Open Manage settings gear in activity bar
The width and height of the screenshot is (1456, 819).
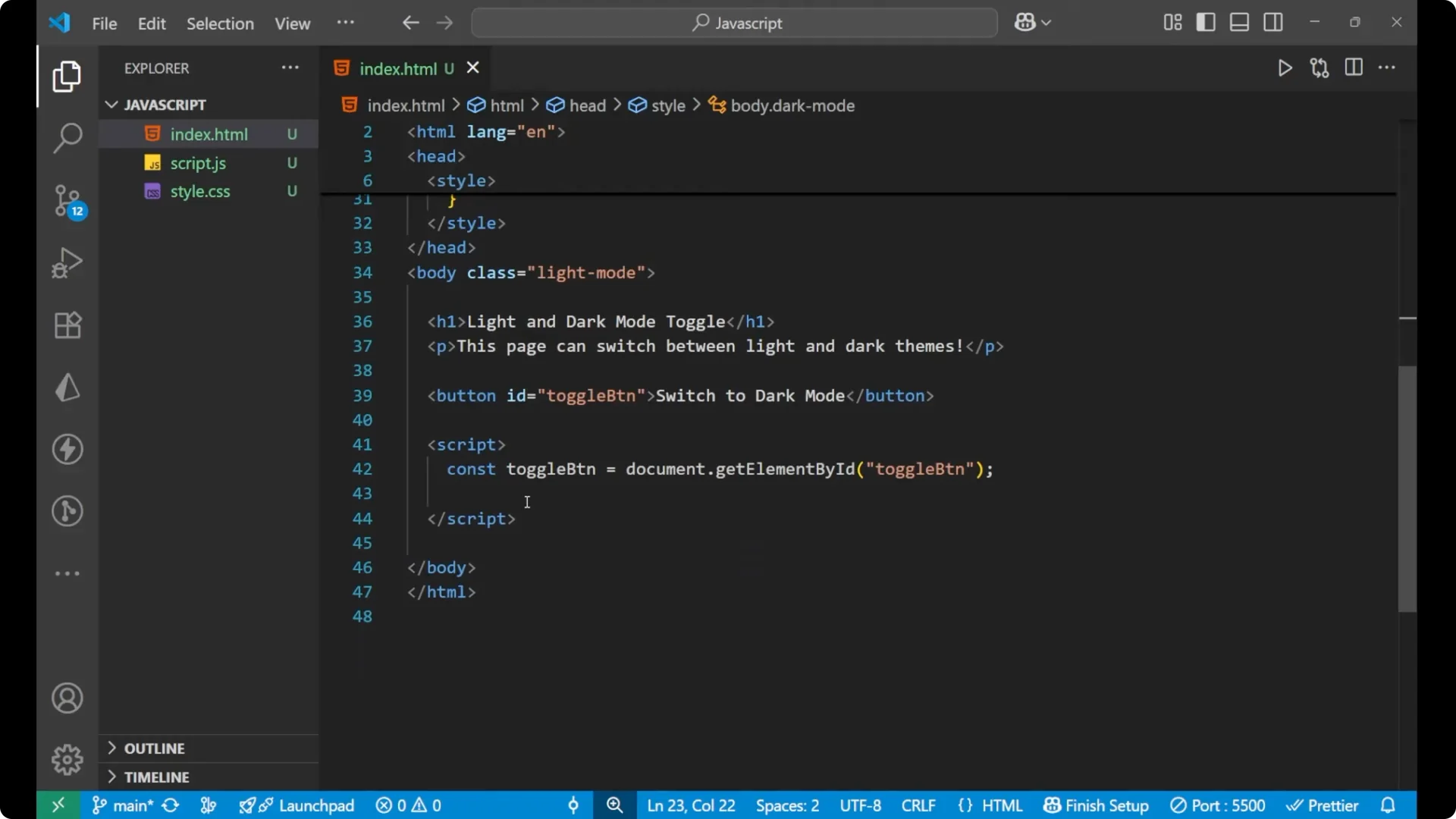[x=67, y=759]
